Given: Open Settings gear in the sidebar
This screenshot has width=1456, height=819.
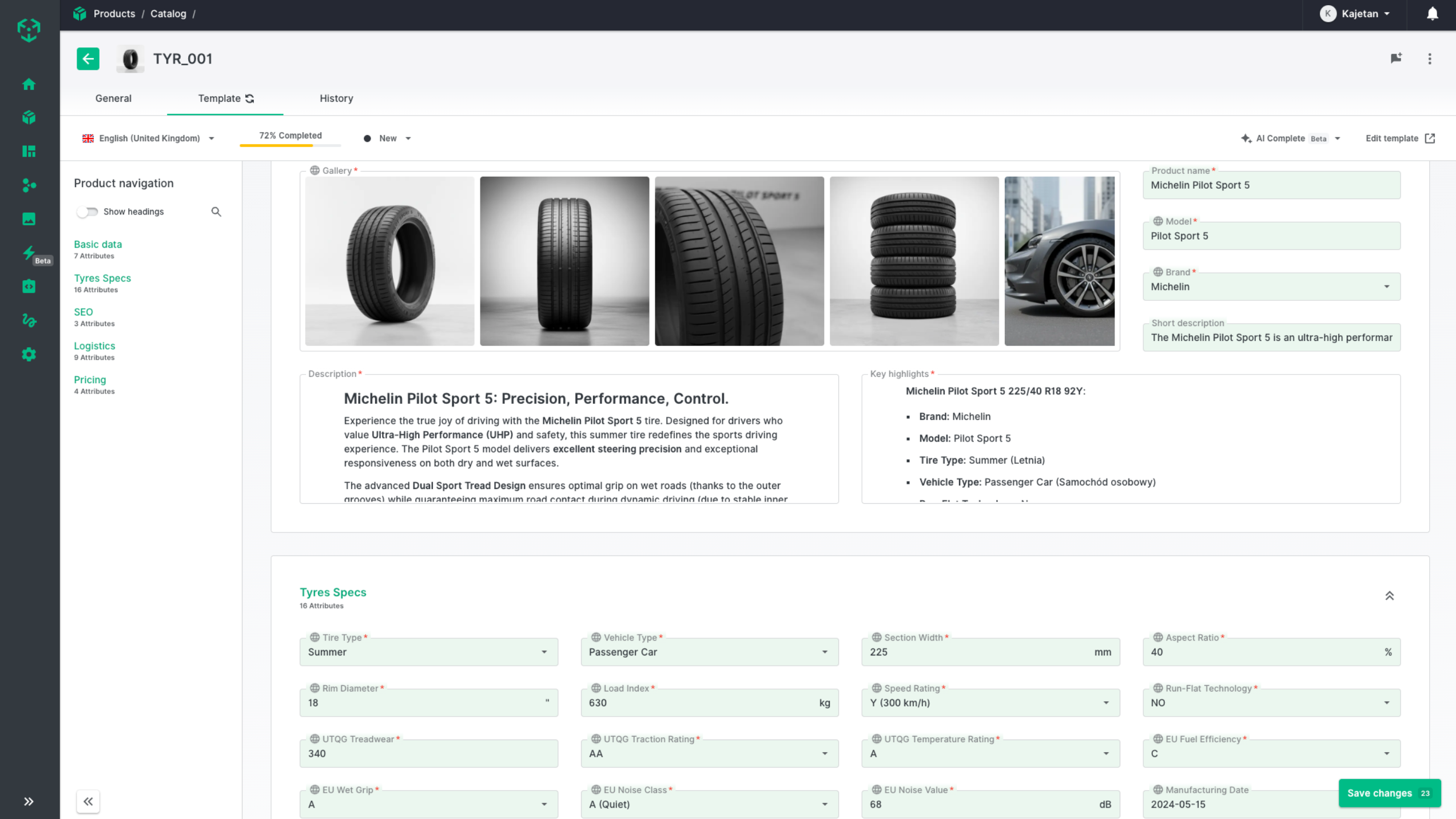Looking at the screenshot, I should pos(29,354).
